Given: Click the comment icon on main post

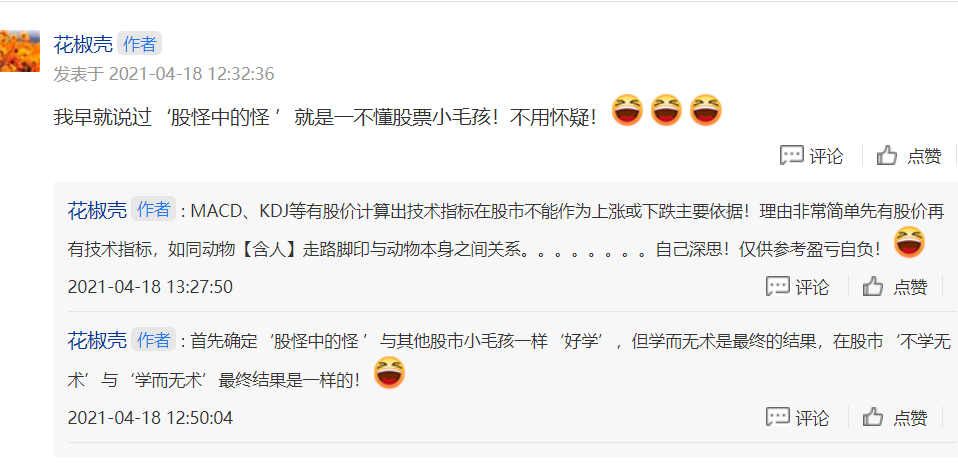Looking at the screenshot, I should point(791,156).
